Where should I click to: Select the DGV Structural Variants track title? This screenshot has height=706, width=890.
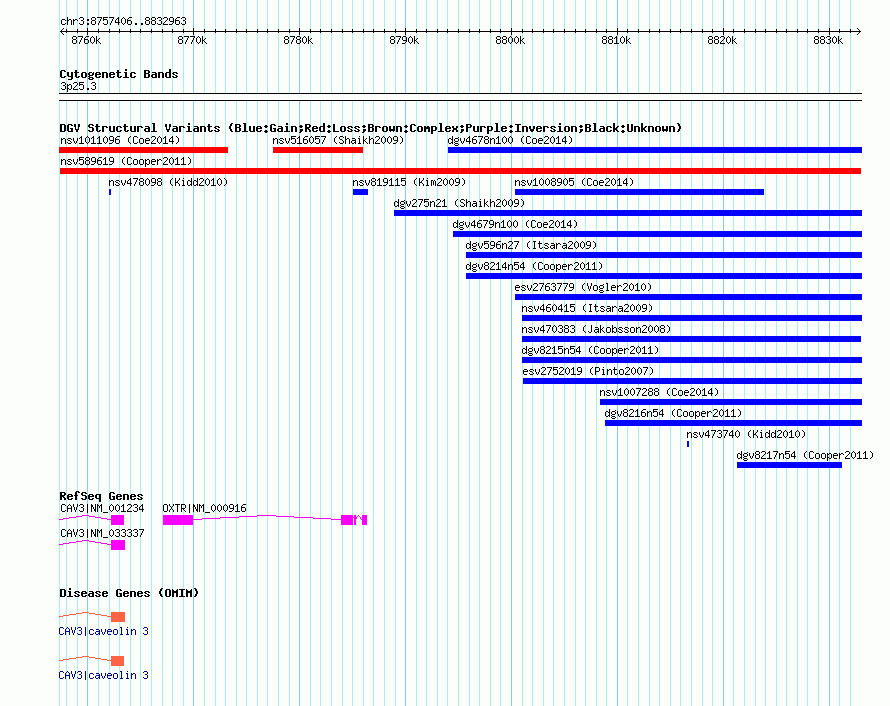(x=370, y=128)
